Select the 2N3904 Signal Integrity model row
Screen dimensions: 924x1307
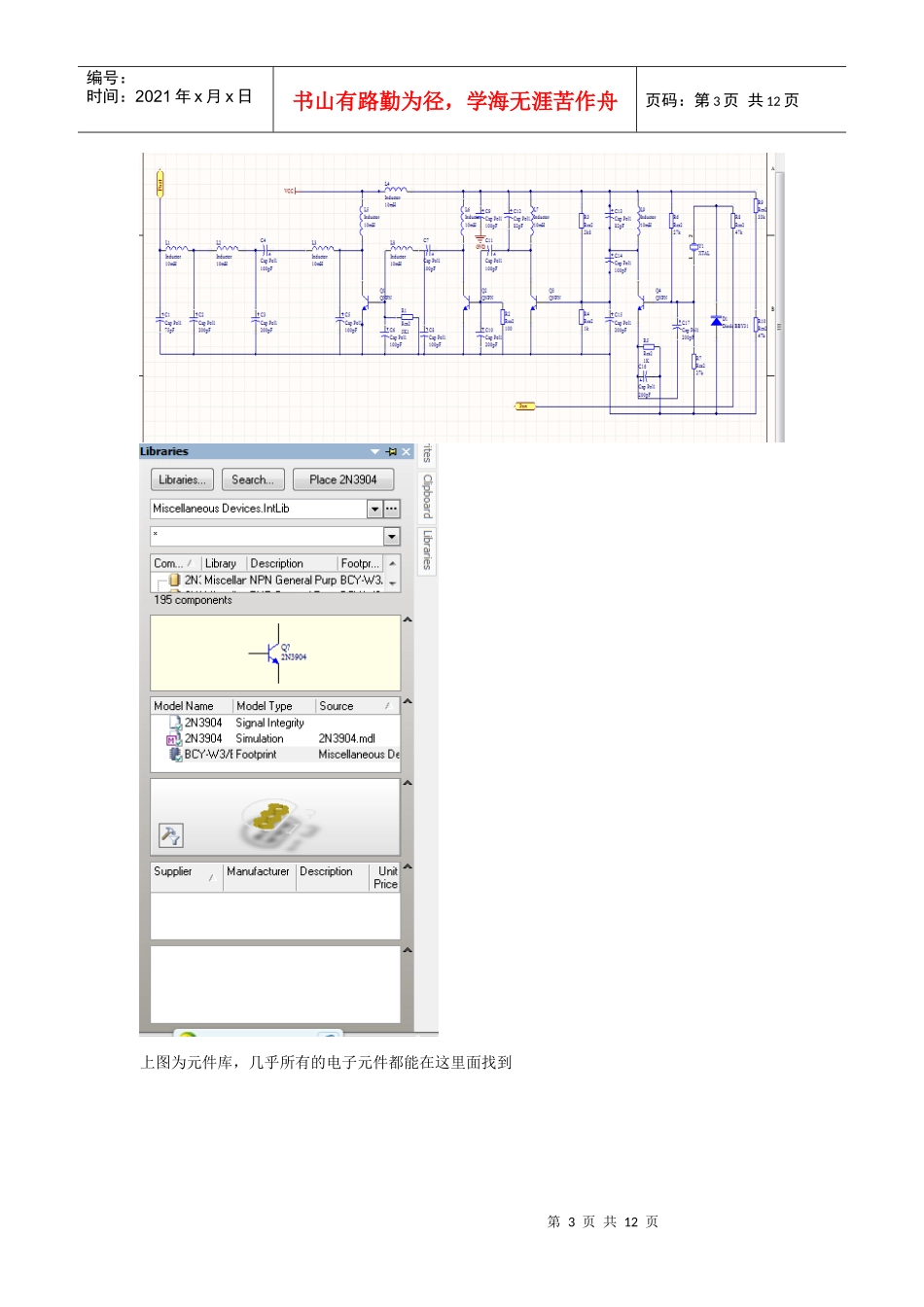(x=275, y=723)
